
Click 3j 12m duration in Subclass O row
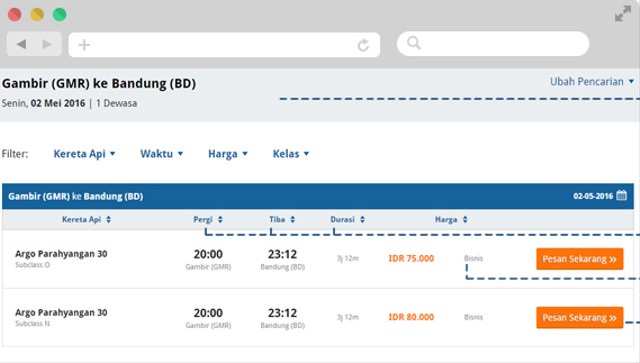[x=348, y=258]
